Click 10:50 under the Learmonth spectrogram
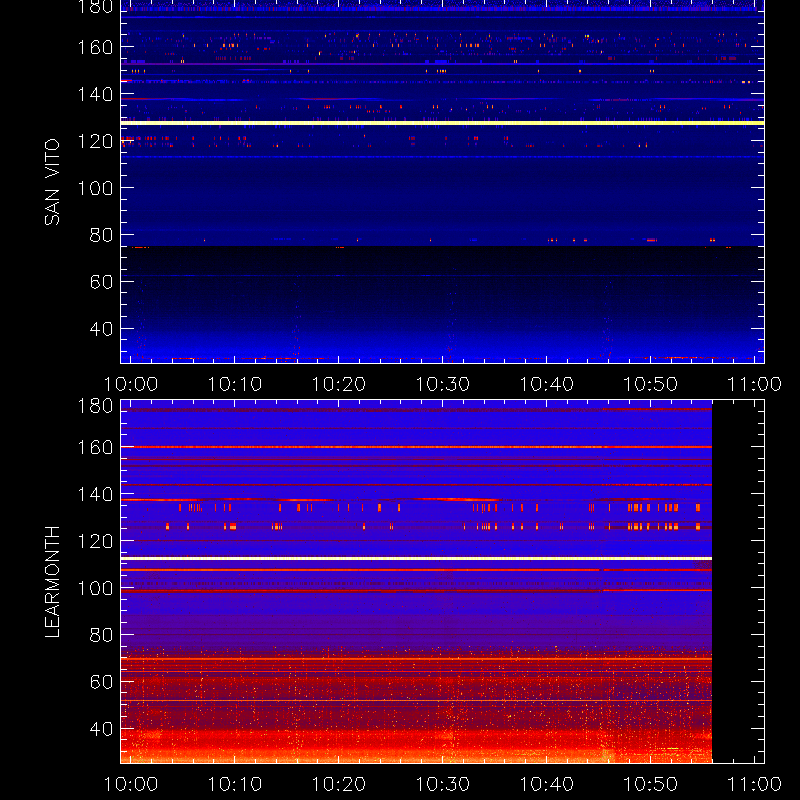 tap(651, 784)
